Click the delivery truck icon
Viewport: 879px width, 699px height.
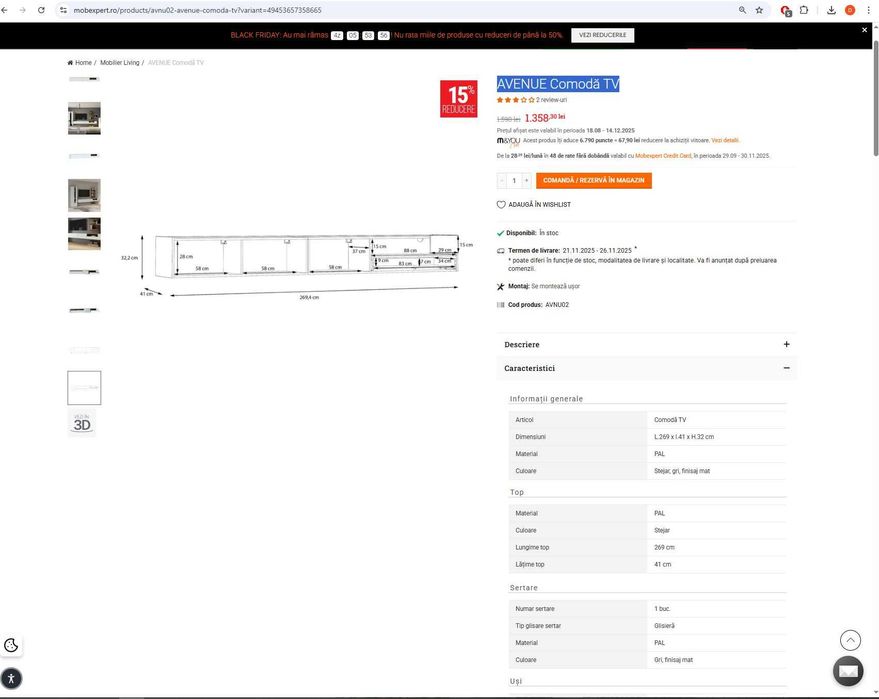(x=501, y=251)
